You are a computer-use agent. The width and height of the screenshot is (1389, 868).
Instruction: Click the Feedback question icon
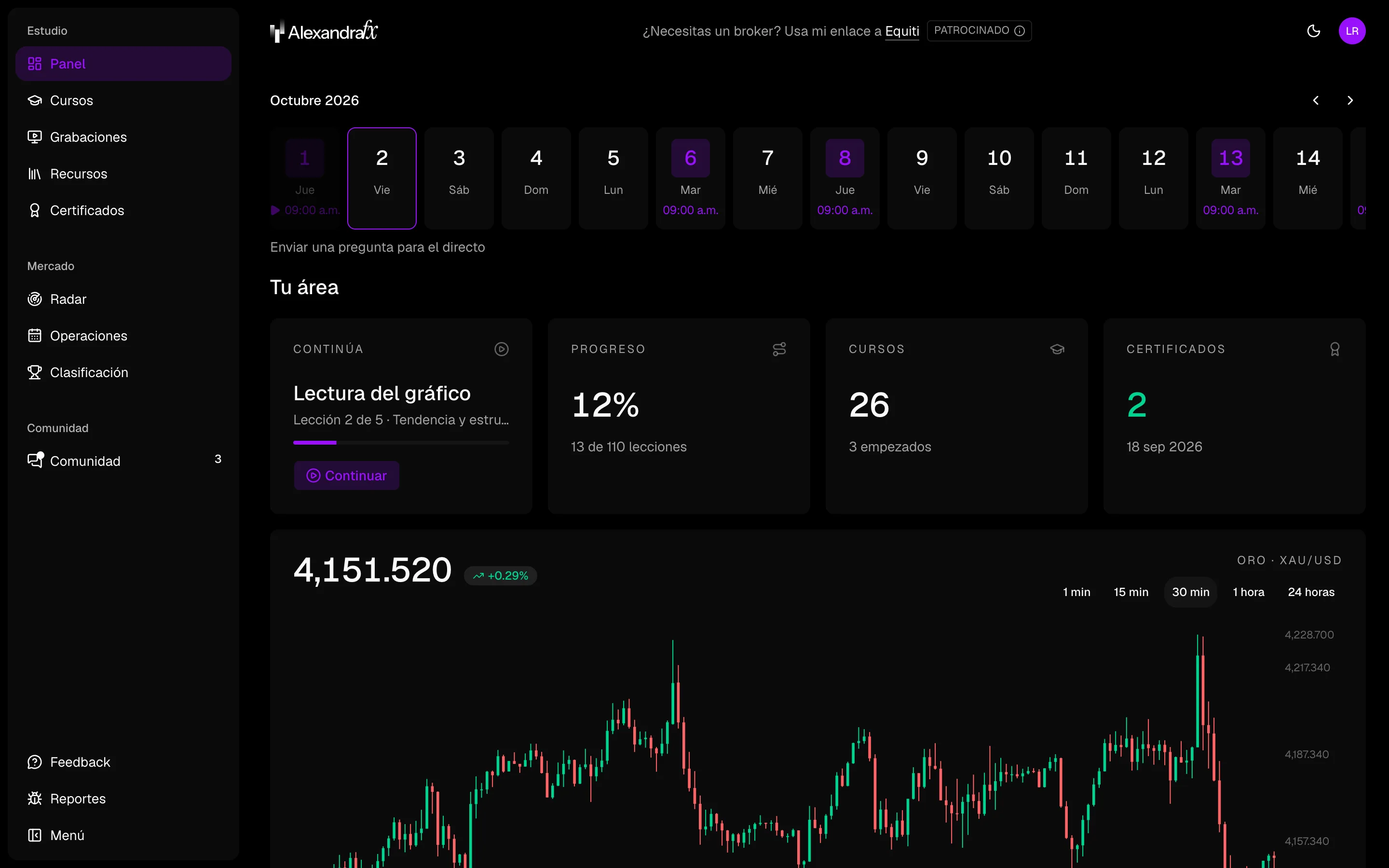click(34, 762)
